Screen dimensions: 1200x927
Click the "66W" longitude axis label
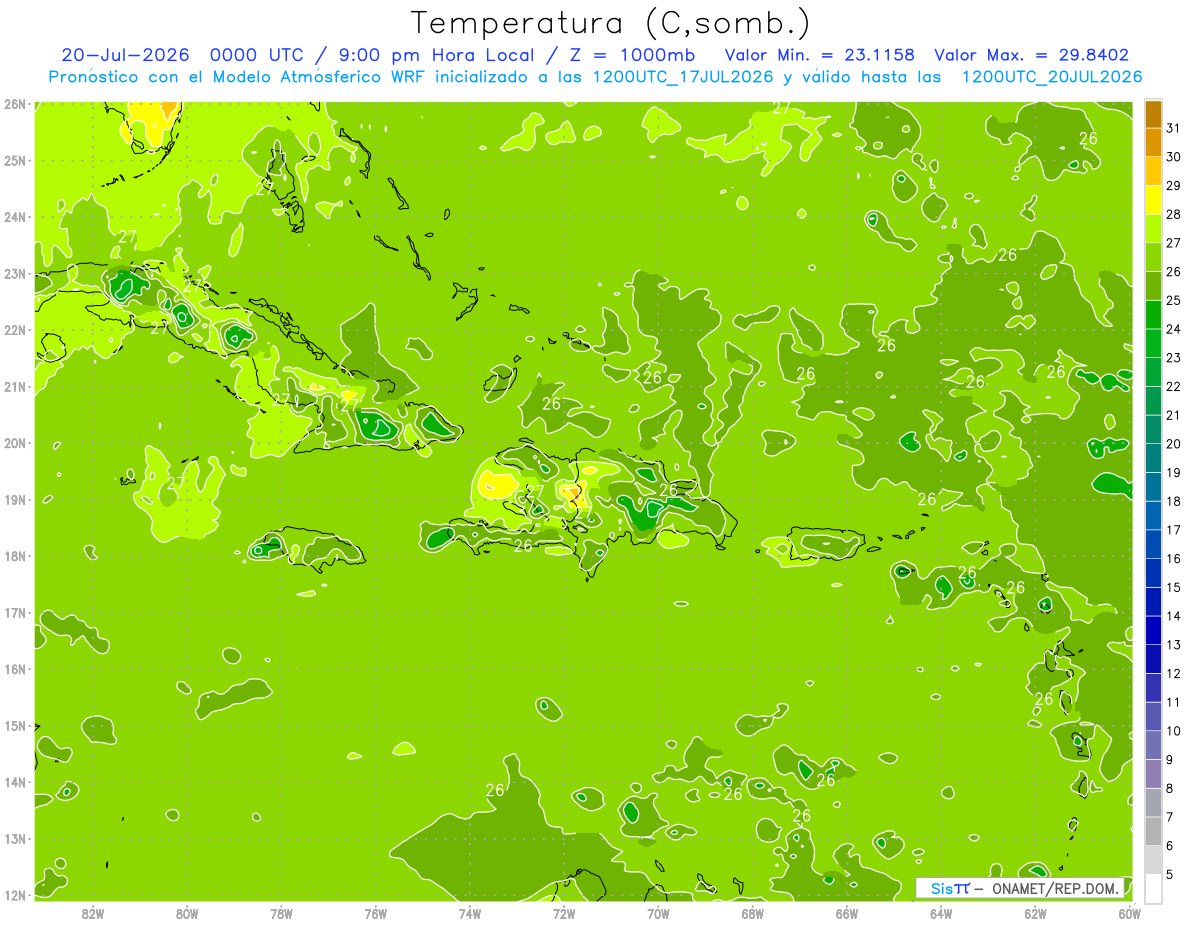[x=847, y=913]
